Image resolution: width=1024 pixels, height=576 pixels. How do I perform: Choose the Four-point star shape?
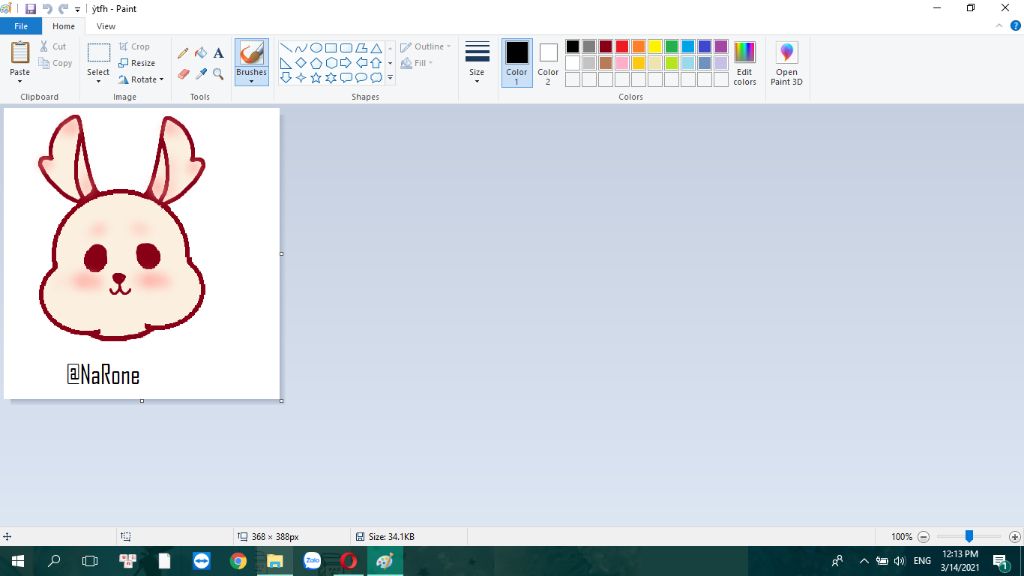click(x=301, y=78)
